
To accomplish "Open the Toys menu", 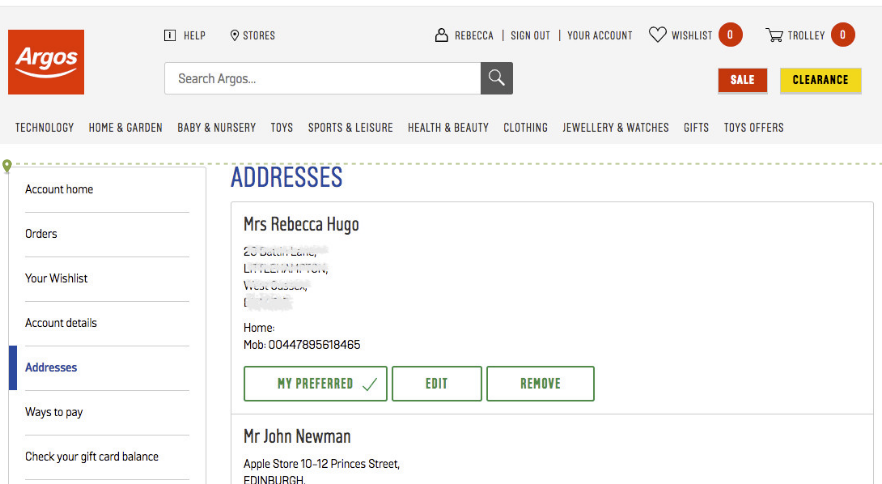I will point(282,128).
